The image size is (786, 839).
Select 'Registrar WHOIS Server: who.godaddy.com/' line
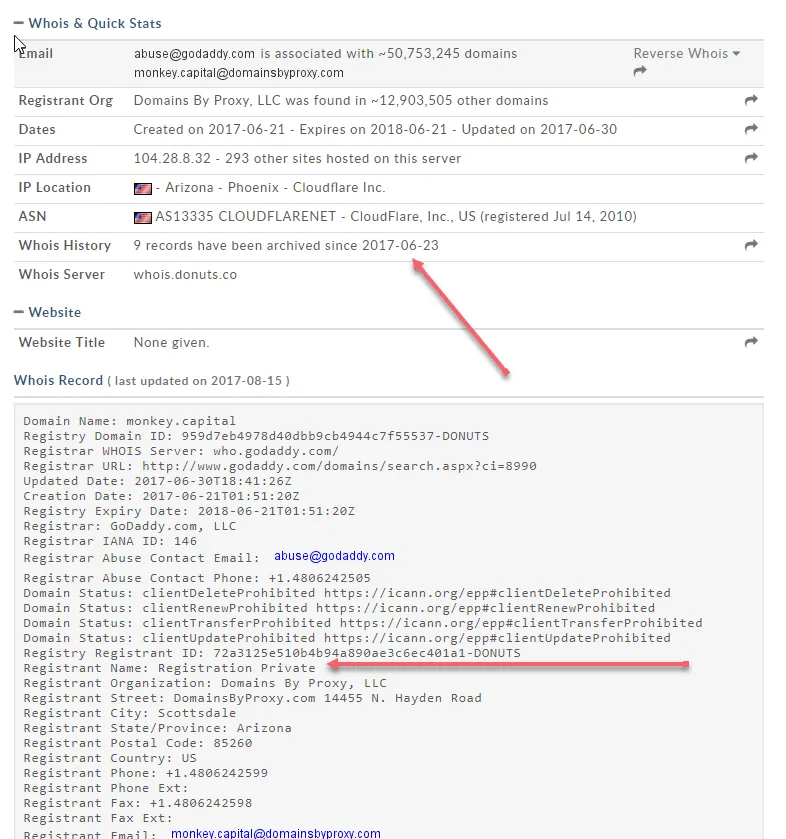(x=181, y=451)
